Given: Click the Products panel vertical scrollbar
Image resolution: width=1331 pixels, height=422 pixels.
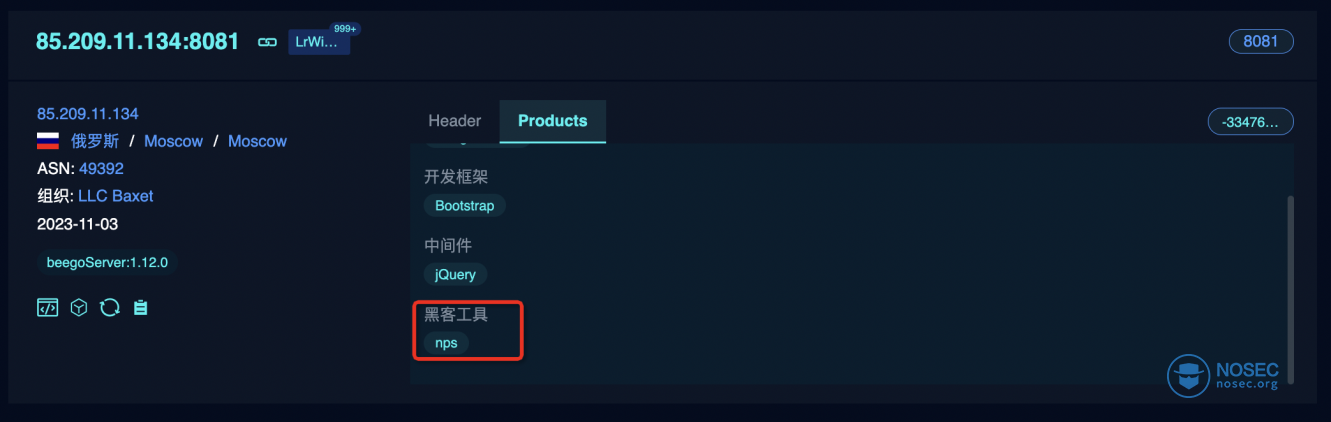Looking at the screenshot, I should point(1290,288).
